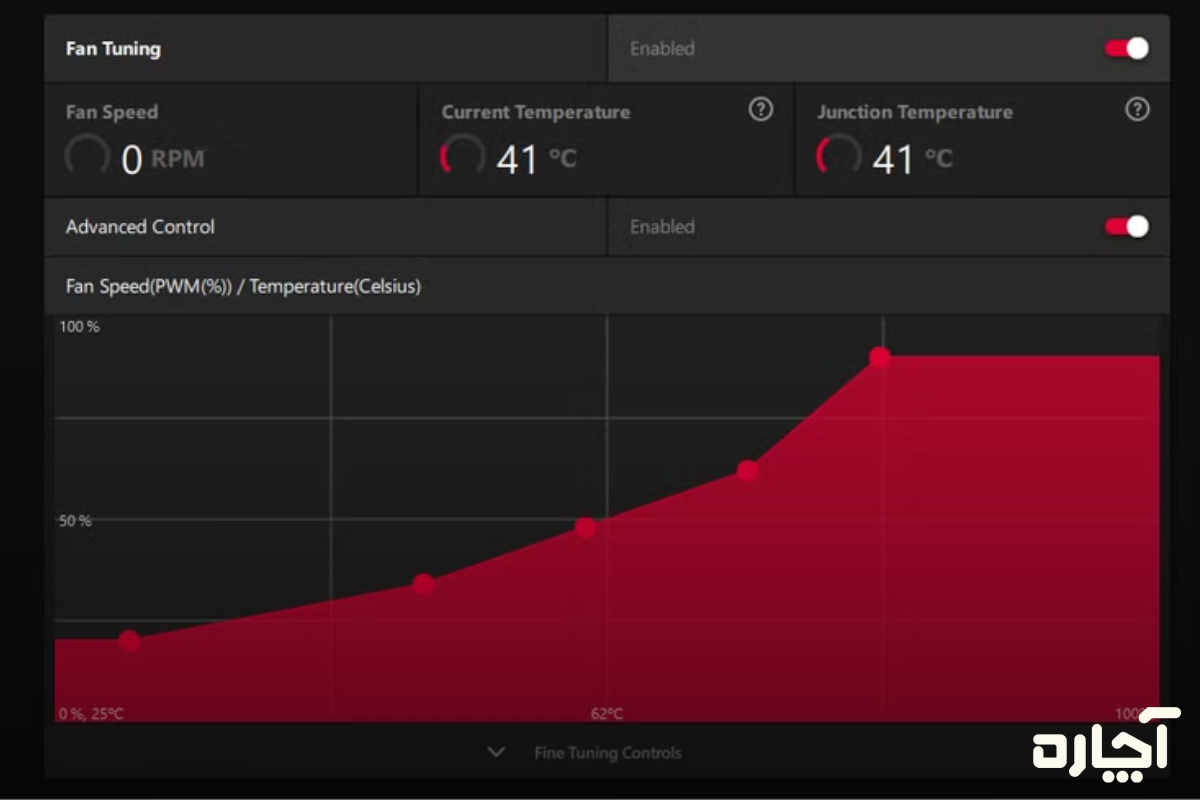The height and width of the screenshot is (800, 1200).
Task: Turn off the Advanced Control toggle
Action: (x=1127, y=227)
